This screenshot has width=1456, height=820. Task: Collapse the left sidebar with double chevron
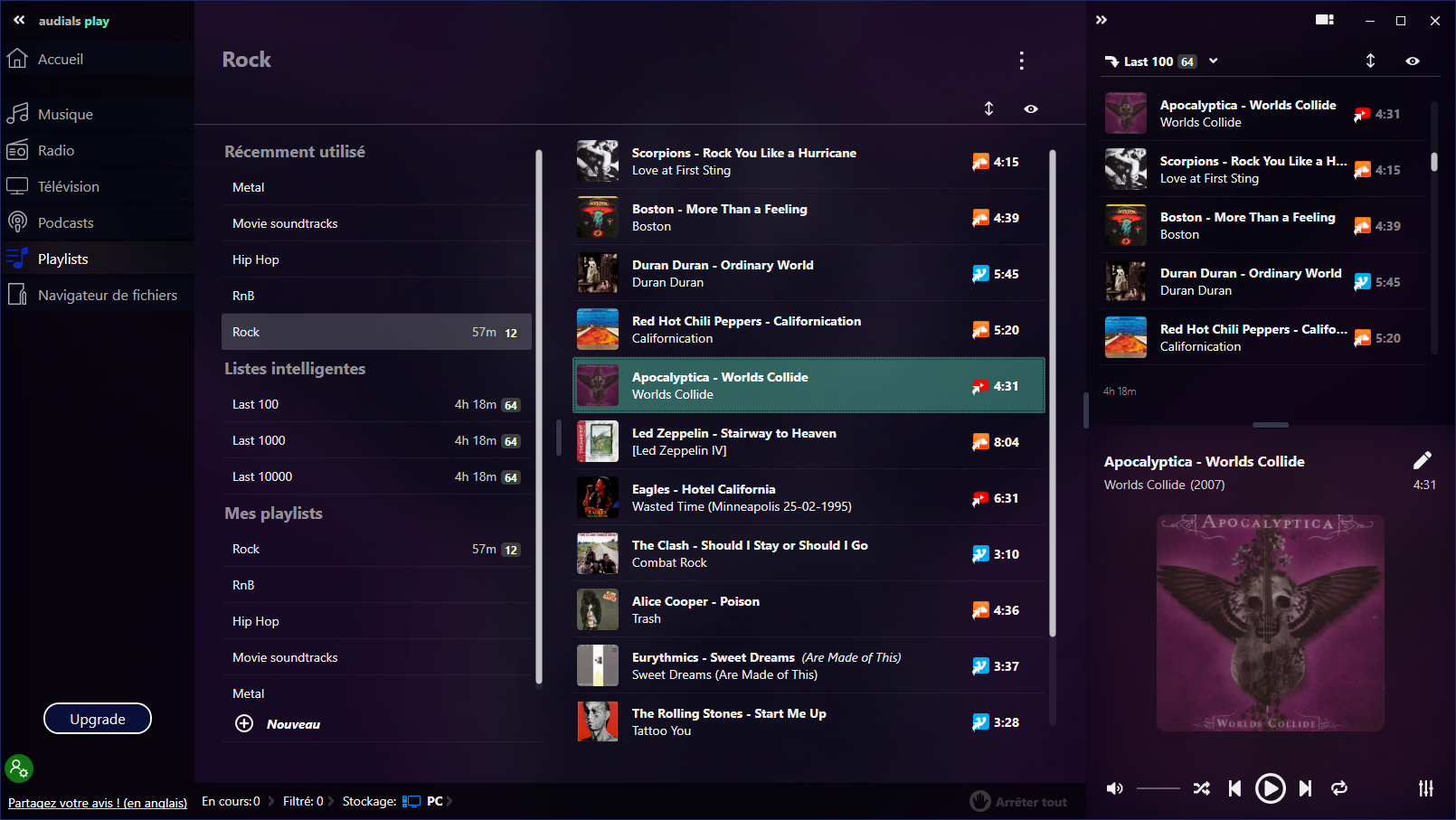coord(19,20)
